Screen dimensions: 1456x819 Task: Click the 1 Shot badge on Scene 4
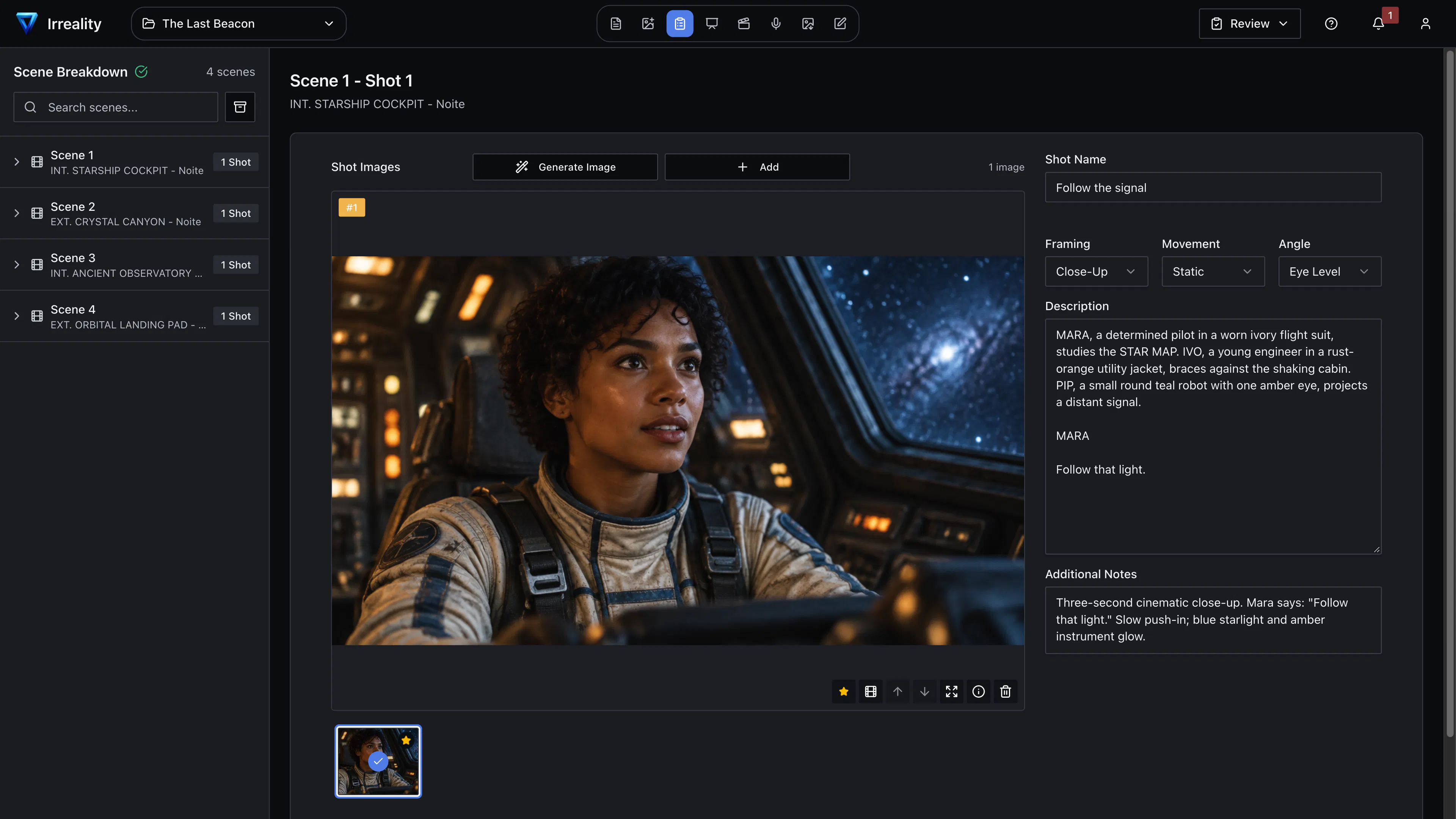[x=236, y=316]
